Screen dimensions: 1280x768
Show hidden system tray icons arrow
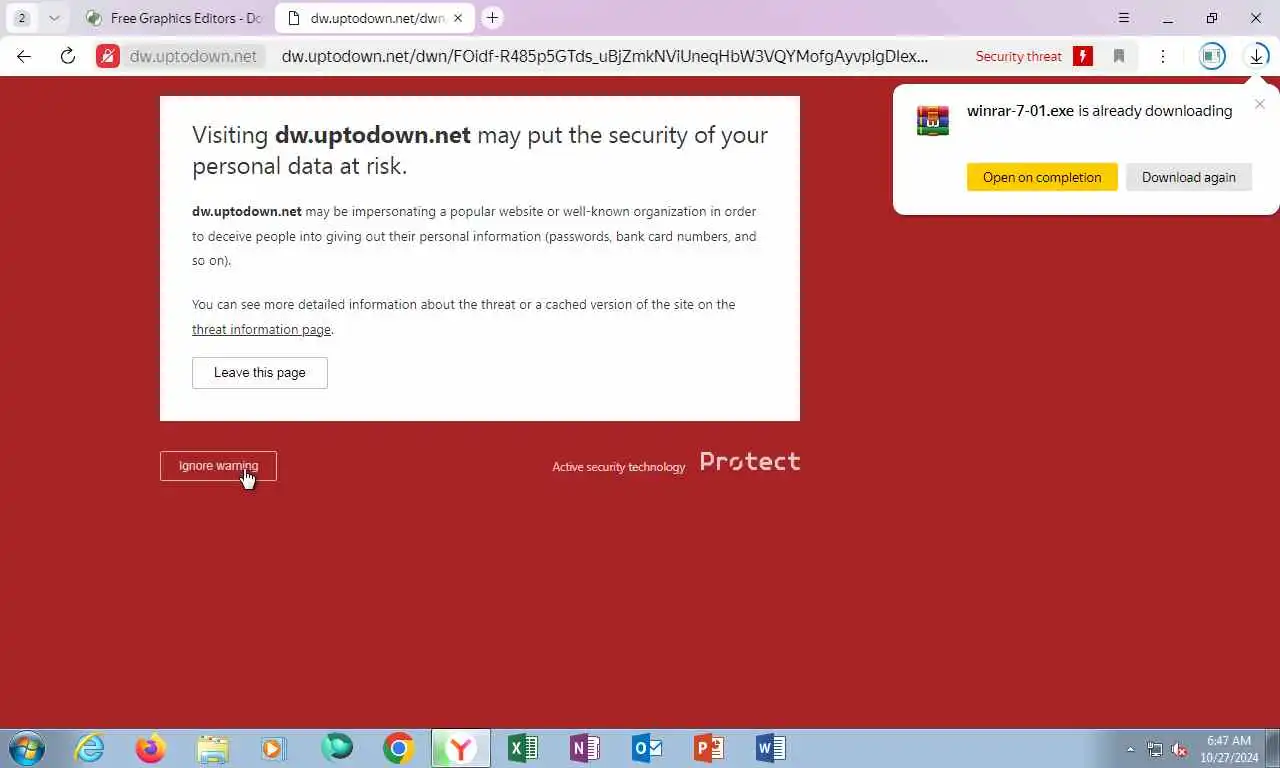coord(1130,749)
